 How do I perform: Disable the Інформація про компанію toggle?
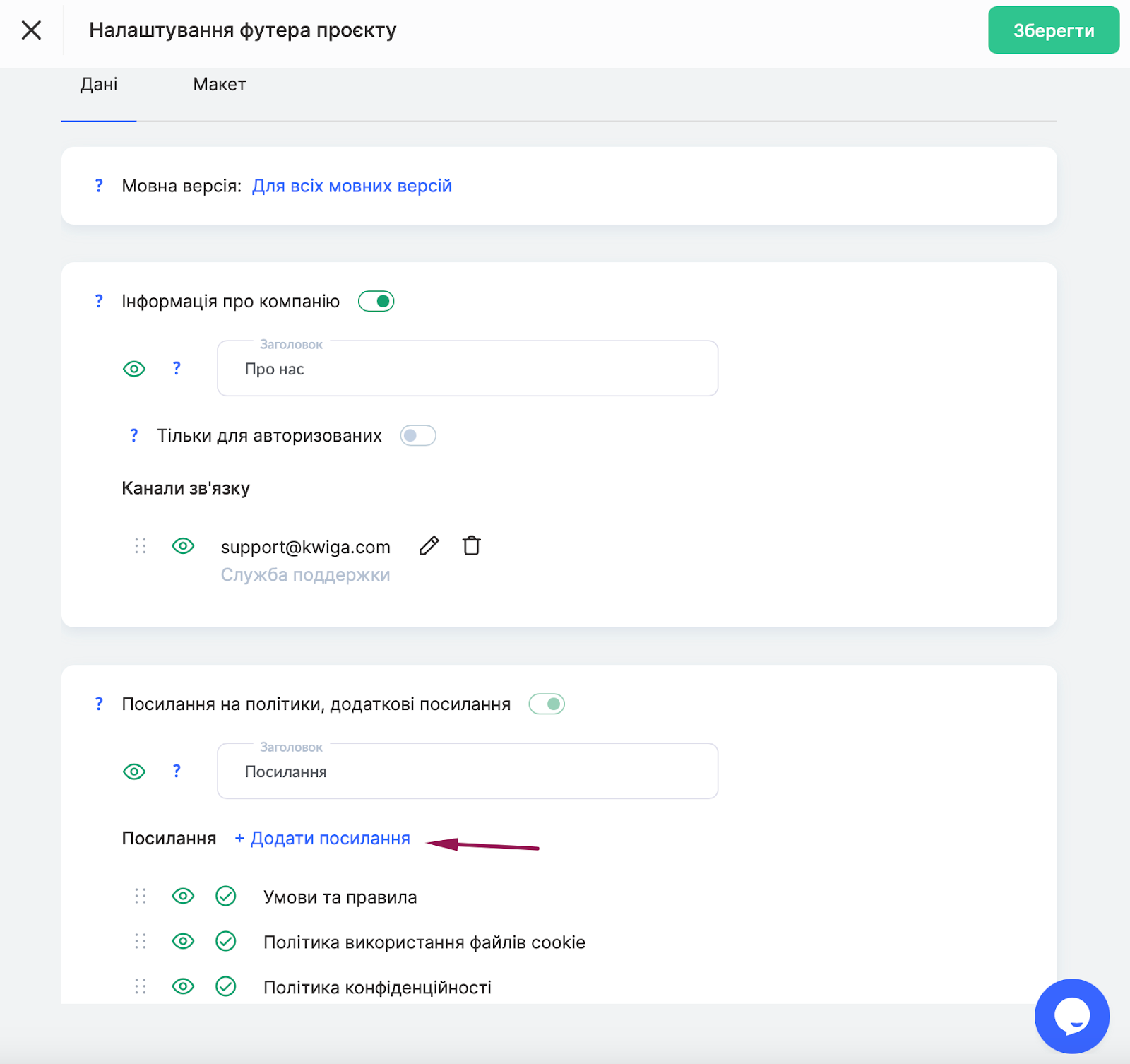376,302
